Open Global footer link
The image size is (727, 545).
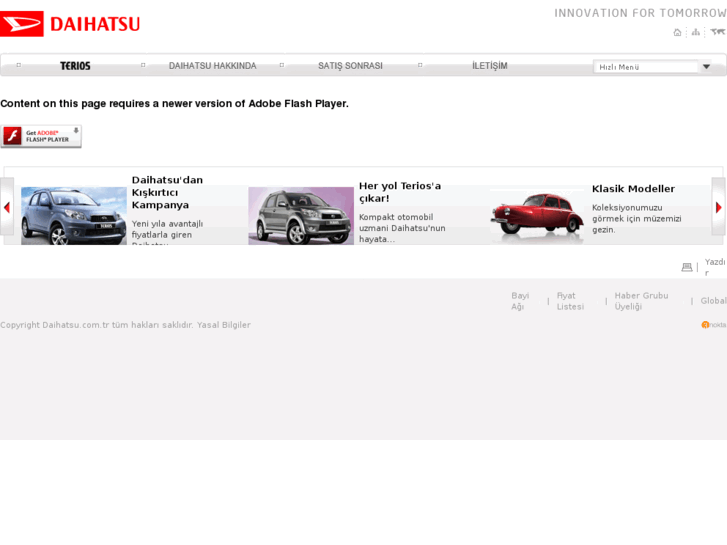coord(713,301)
